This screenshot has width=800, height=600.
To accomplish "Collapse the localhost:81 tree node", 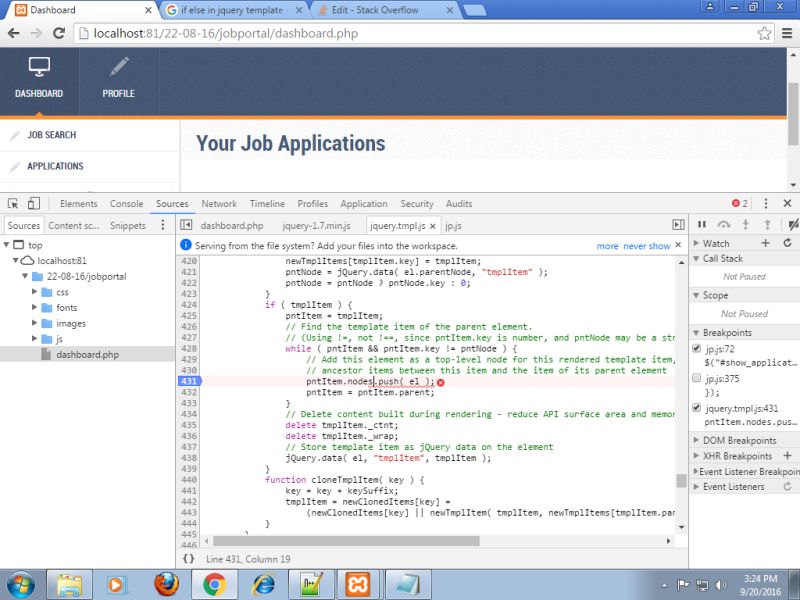I will 16,260.
